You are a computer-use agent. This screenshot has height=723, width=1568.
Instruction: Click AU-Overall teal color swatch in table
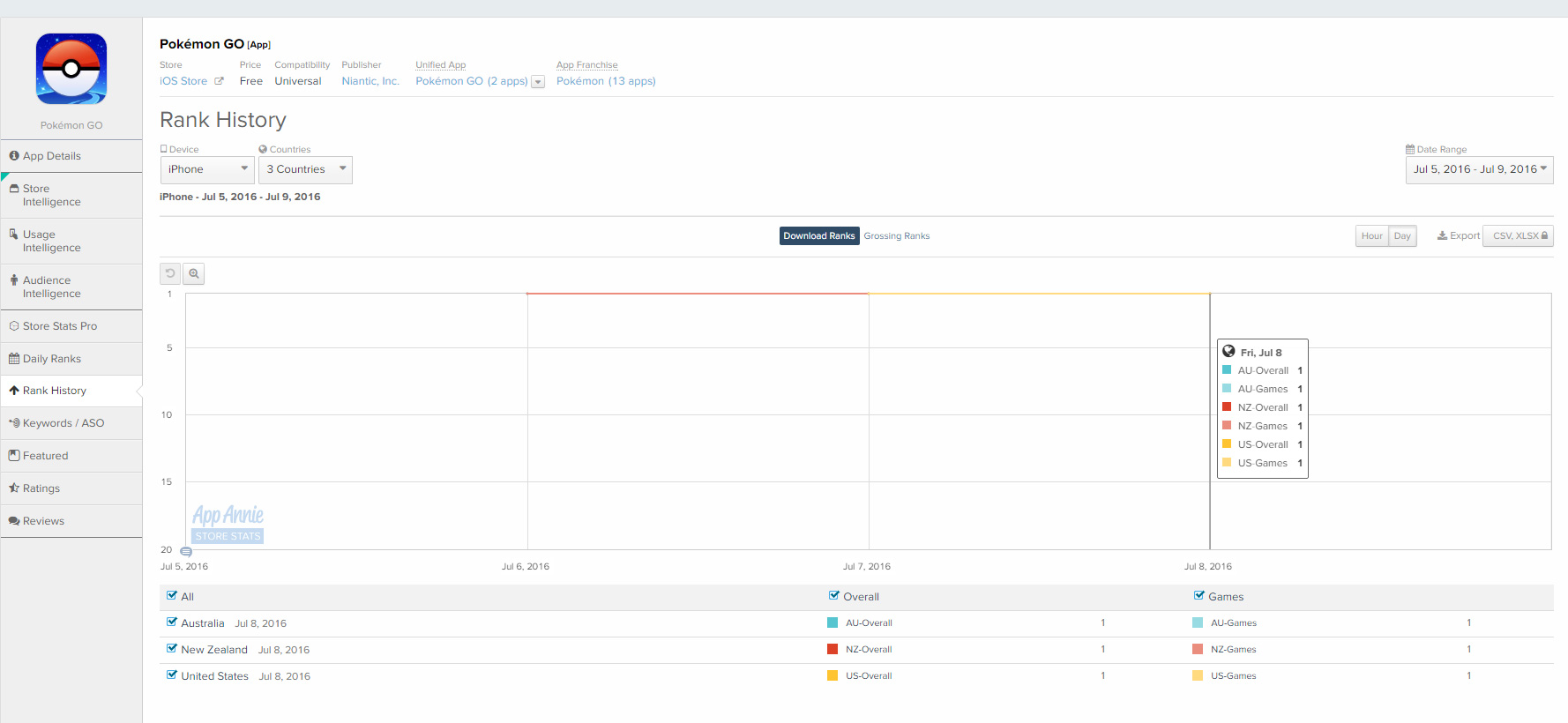coord(833,622)
